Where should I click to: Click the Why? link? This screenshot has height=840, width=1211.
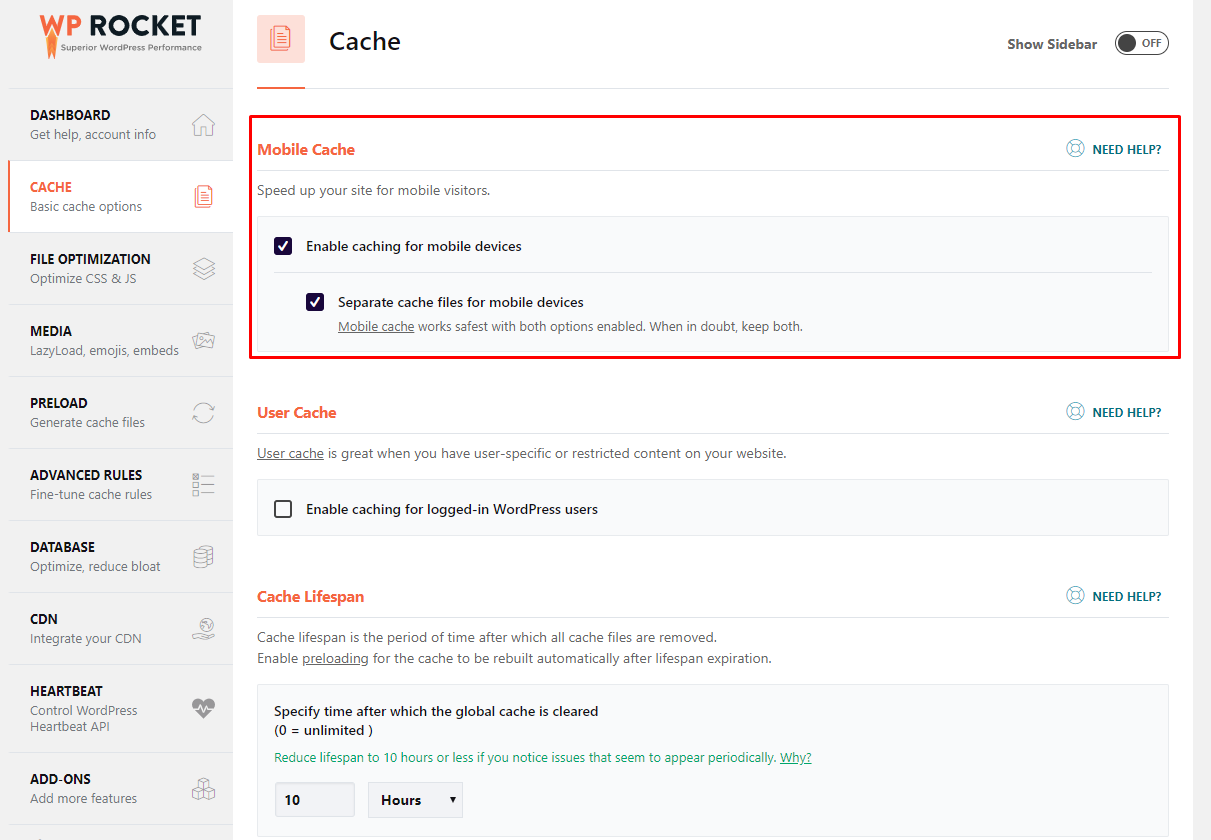click(x=796, y=757)
